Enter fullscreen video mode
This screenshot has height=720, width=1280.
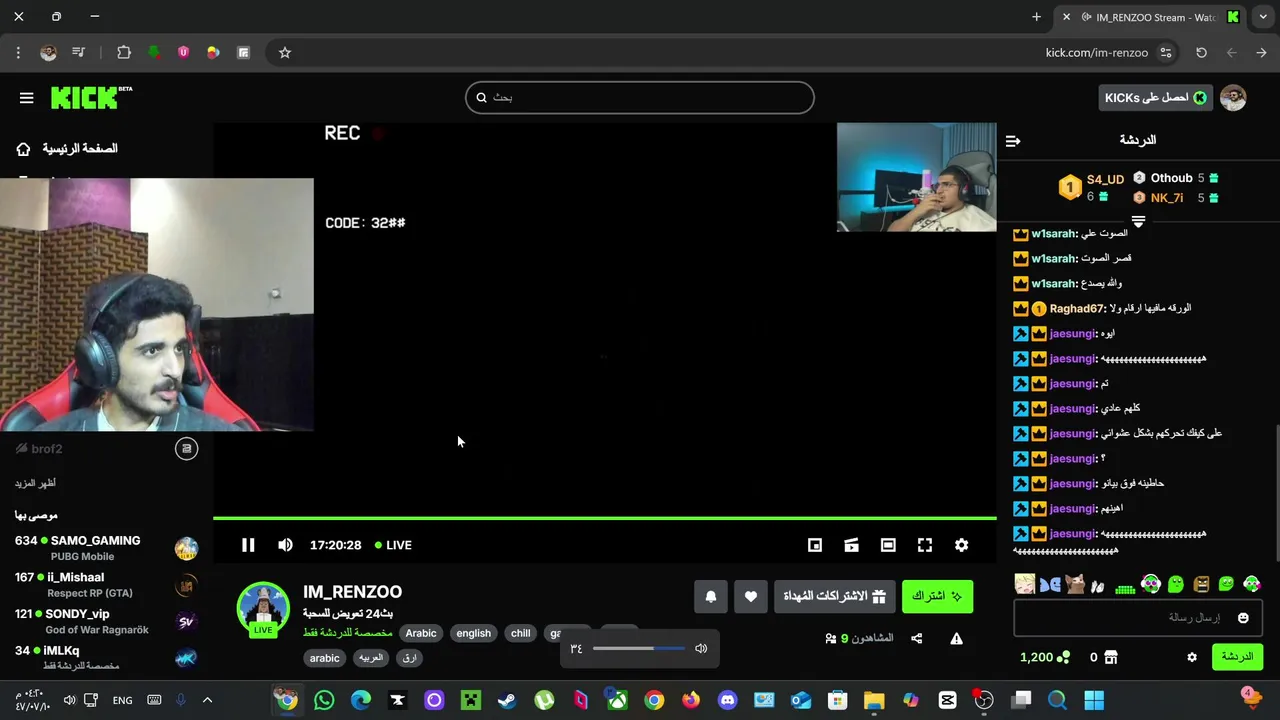pyautogui.click(x=925, y=545)
